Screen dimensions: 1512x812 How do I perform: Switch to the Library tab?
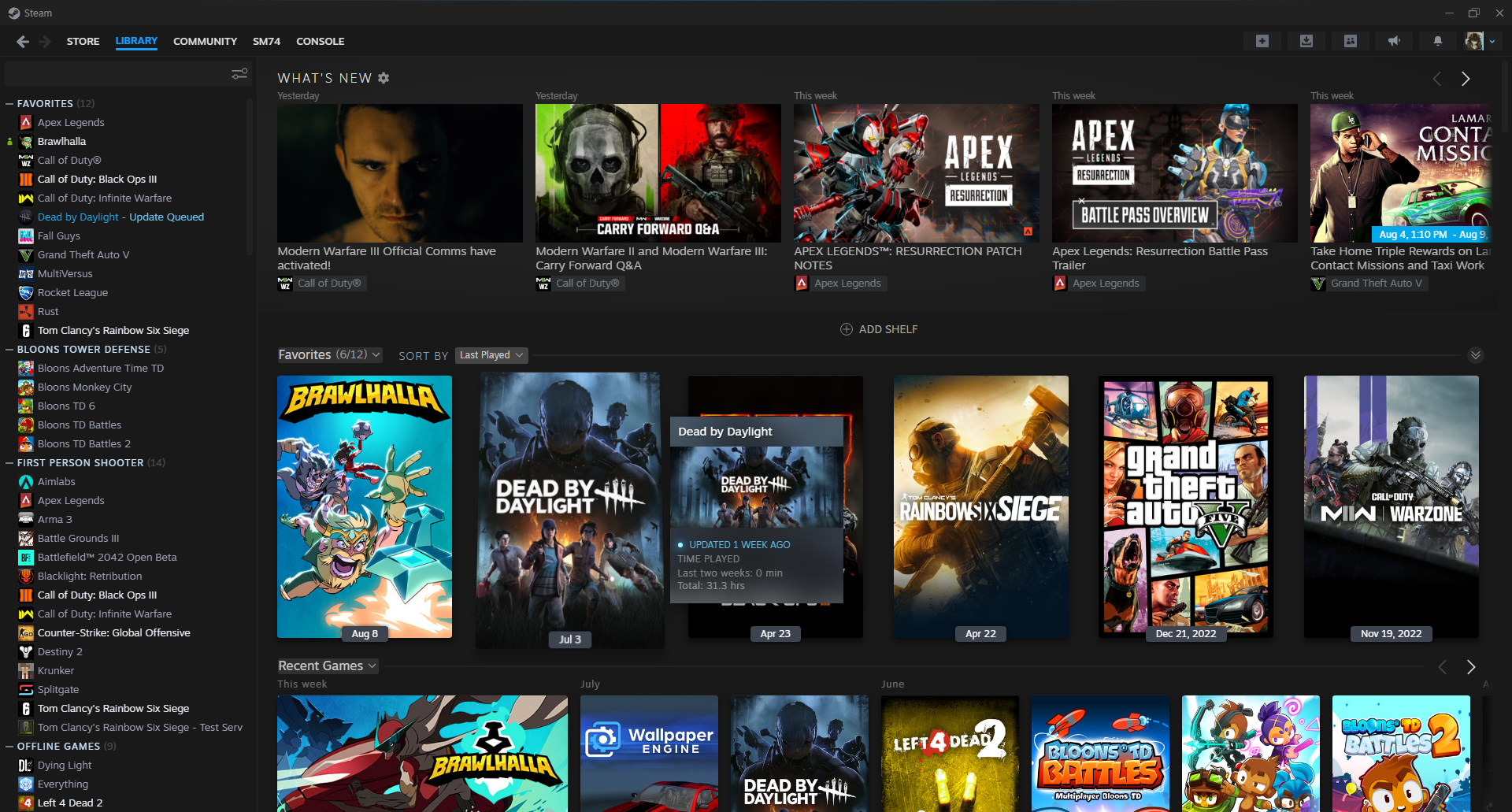tap(136, 41)
